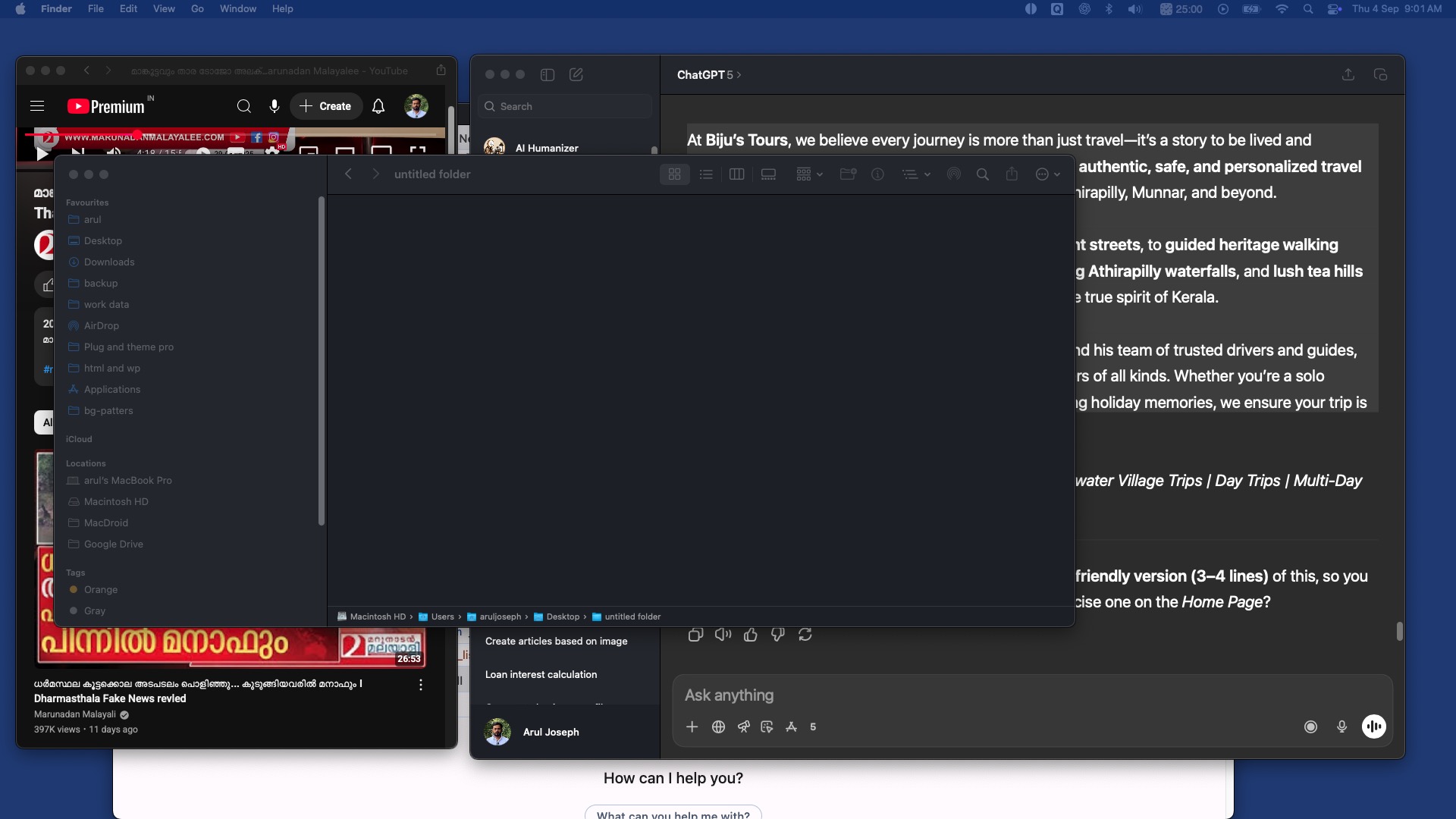Viewport: 1456px width, 819px height.
Task: Open the ChatGPT 5 model selector
Action: click(x=708, y=74)
